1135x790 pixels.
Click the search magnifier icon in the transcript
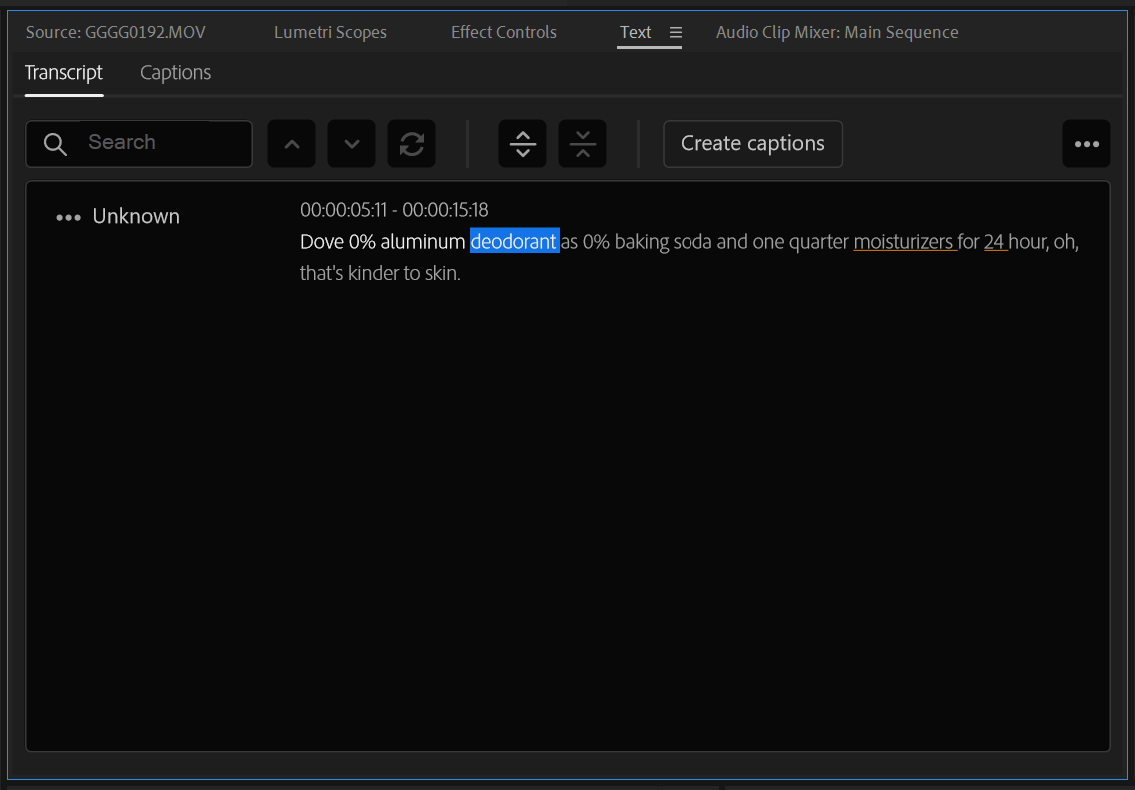[55, 143]
